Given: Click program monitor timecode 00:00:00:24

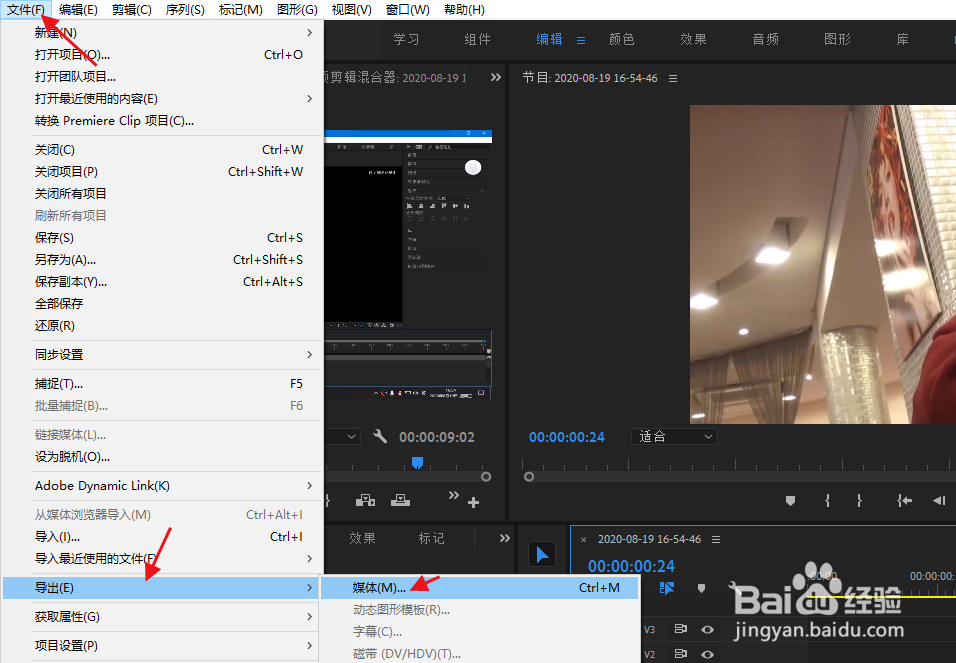Looking at the screenshot, I should point(566,437).
